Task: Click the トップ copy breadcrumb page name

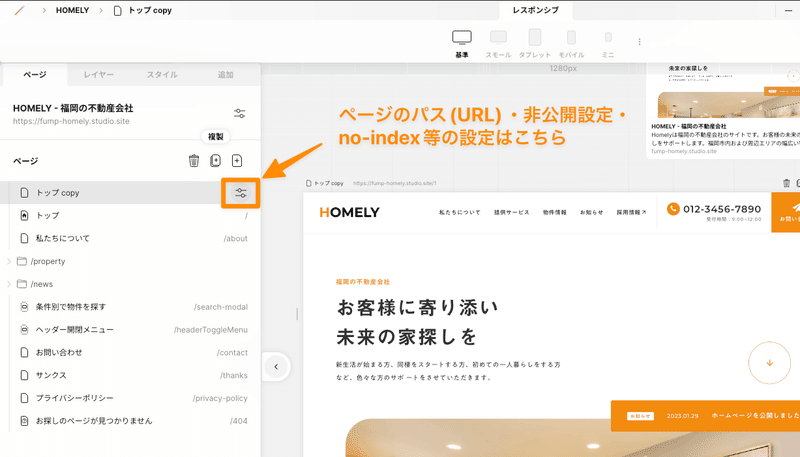Action: (x=150, y=10)
